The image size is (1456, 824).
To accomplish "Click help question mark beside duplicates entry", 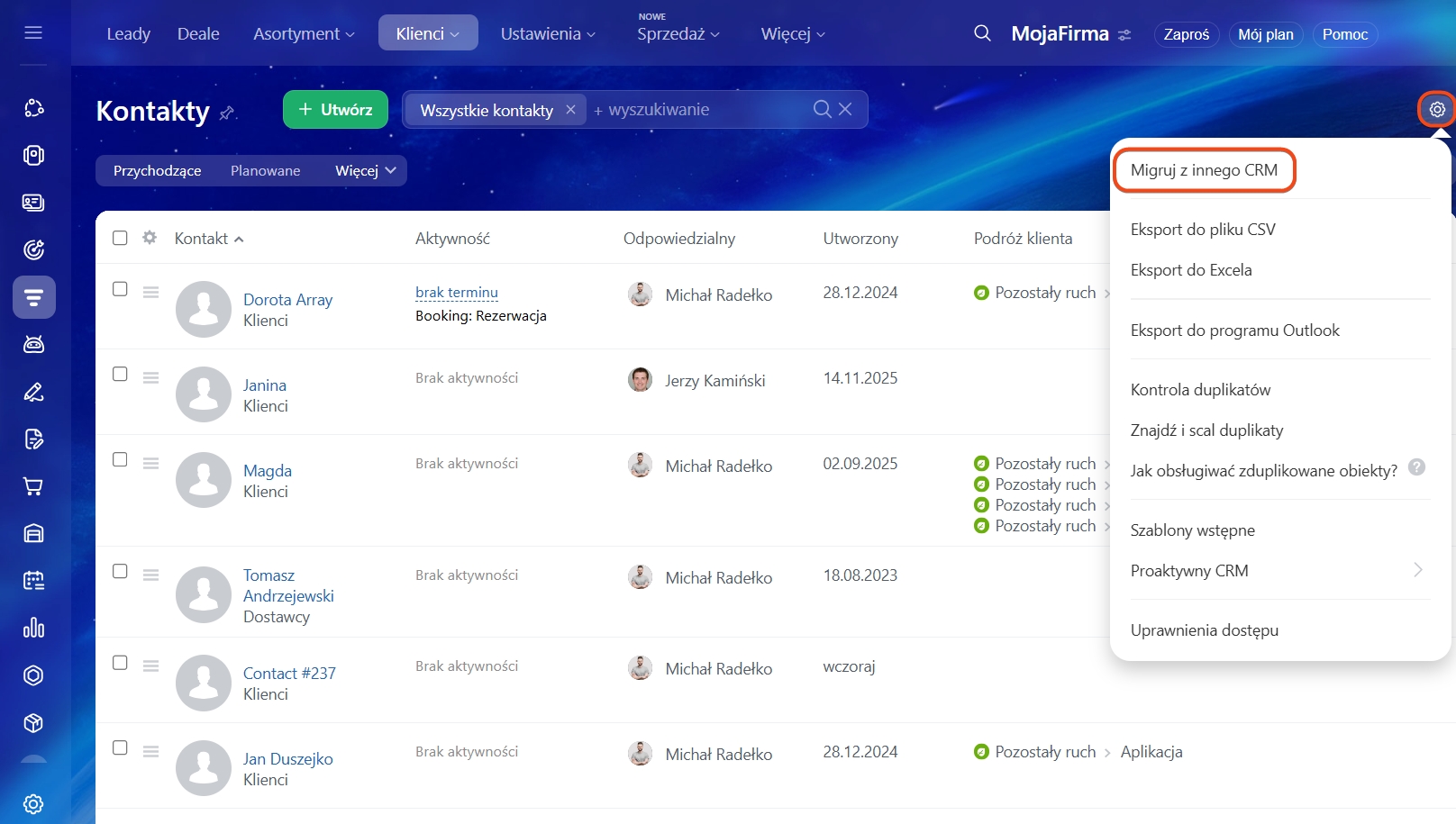I will click(1416, 467).
